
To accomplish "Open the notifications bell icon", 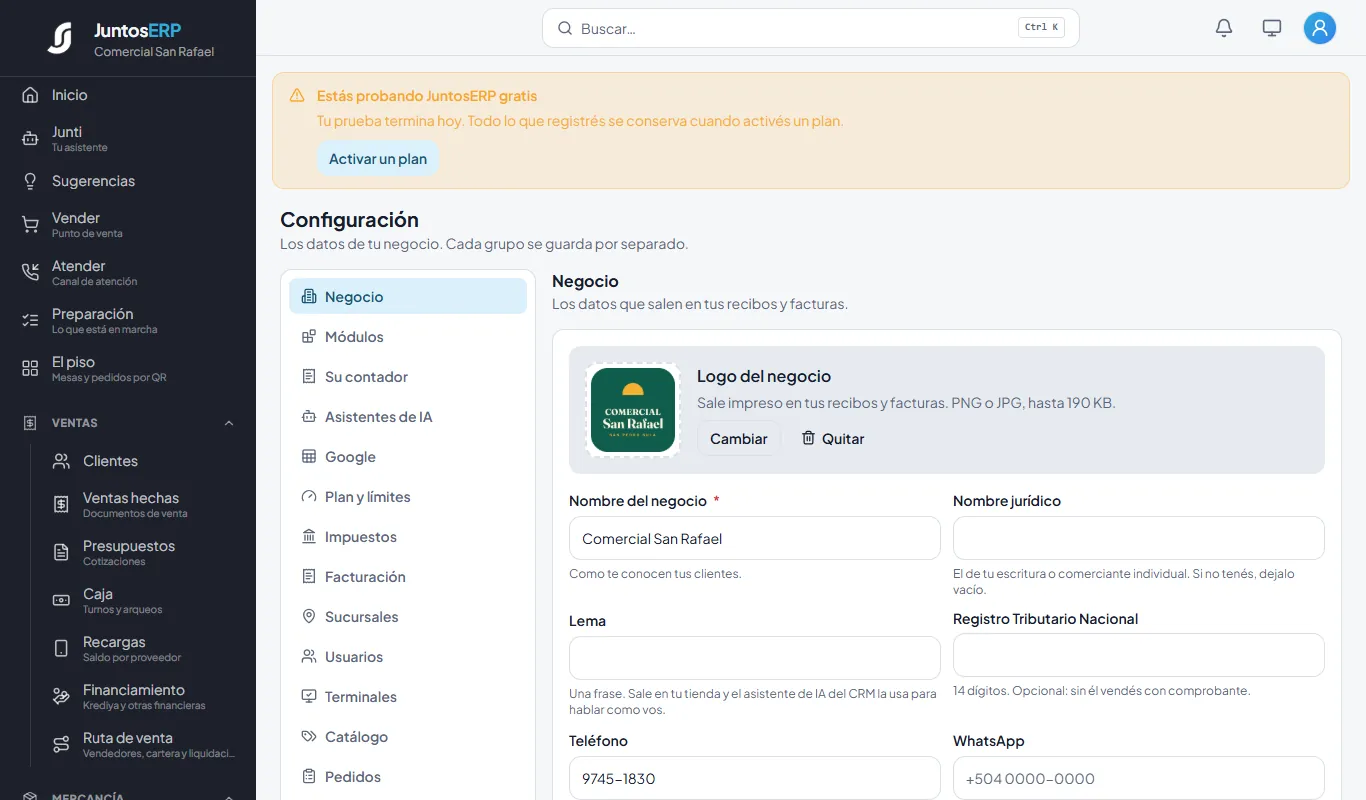I will (1224, 28).
